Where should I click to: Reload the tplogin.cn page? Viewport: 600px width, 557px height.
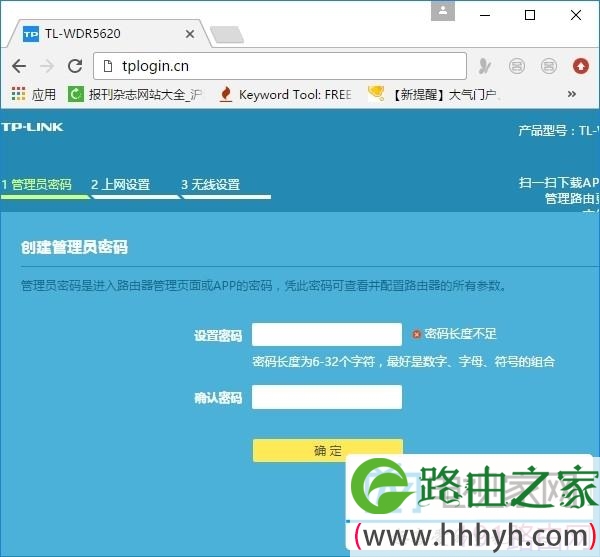75,66
